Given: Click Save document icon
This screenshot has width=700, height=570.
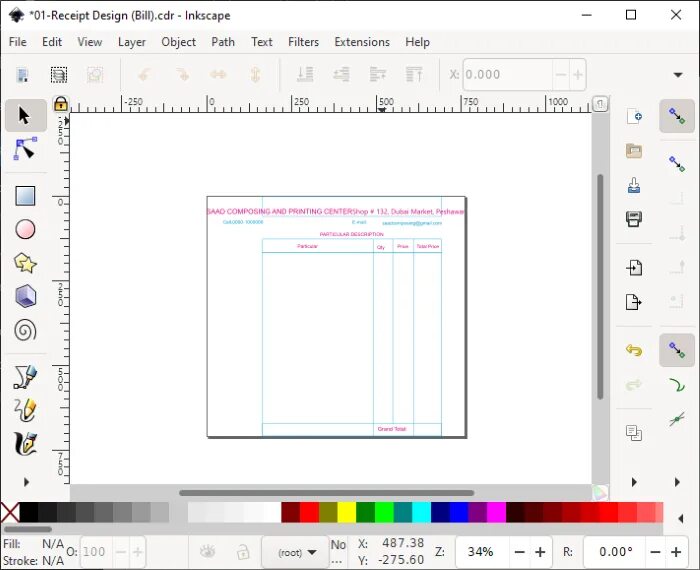Looking at the screenshot, I should (634, 185).
